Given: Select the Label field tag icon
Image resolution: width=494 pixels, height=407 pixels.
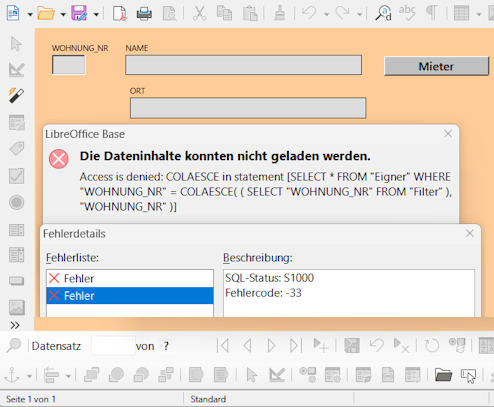Looking at the screenshot, I should tap(17, 149).
